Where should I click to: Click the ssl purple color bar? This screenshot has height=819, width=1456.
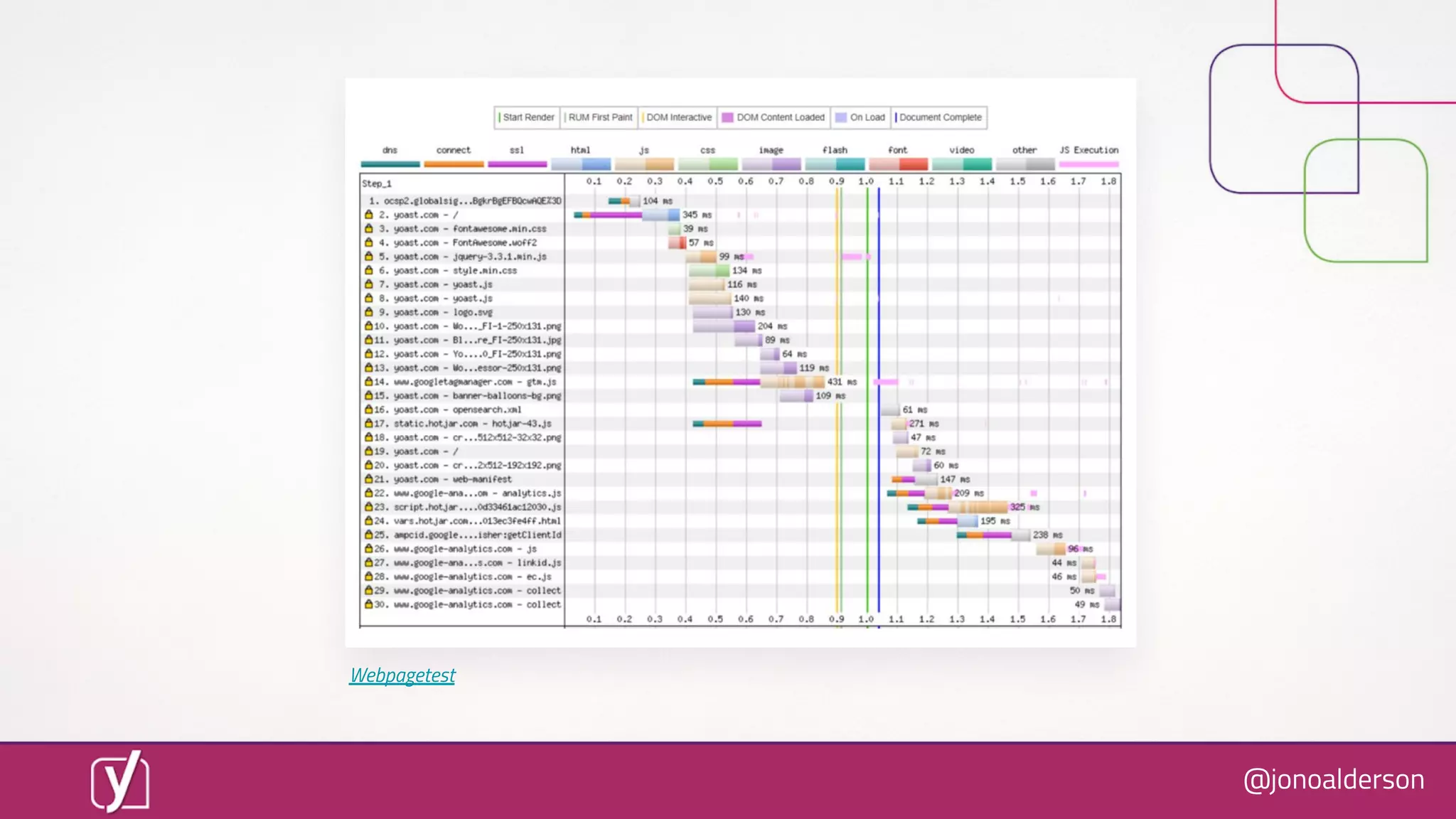coord(517,164)
